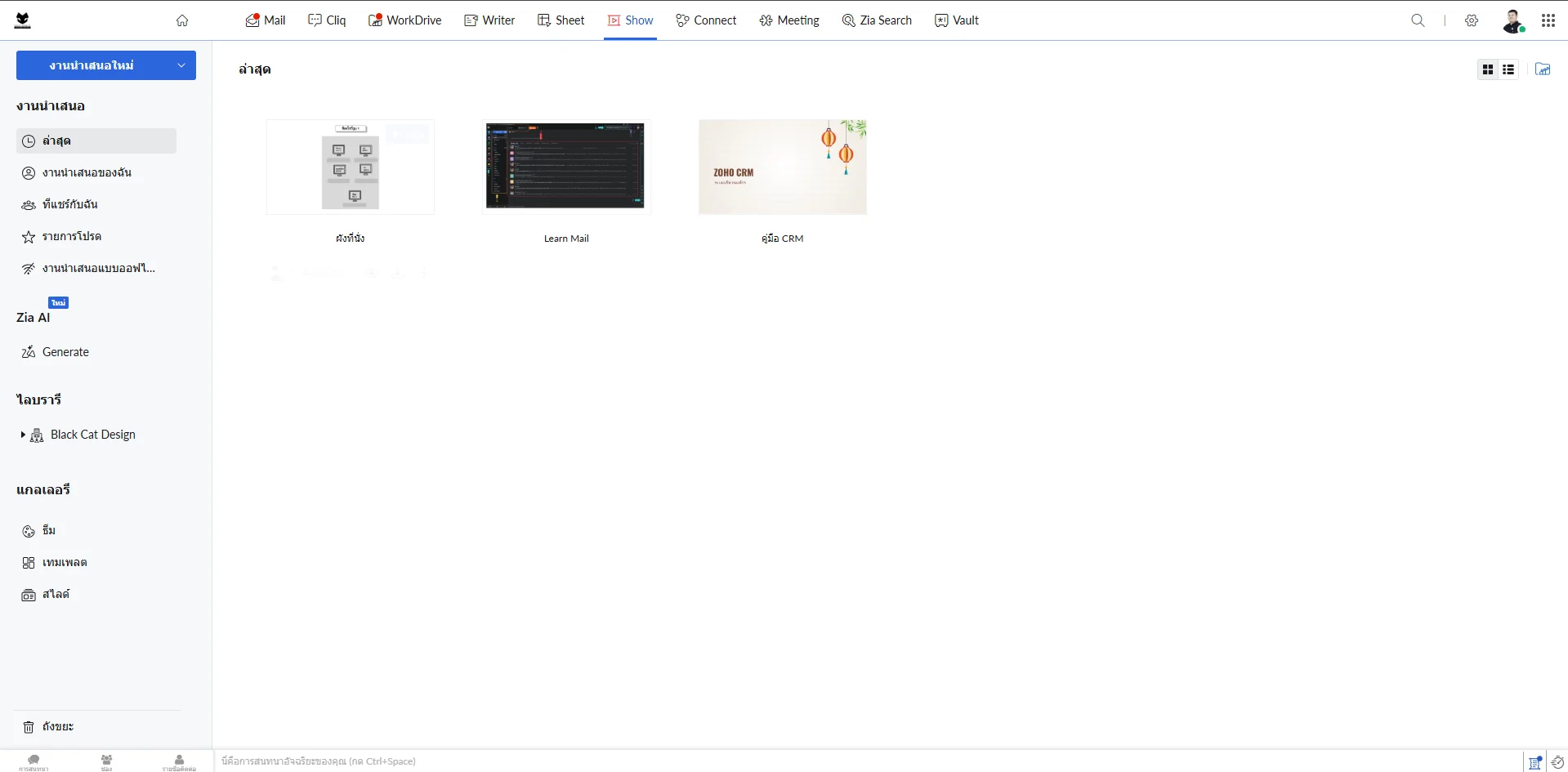Screen dimensions: 1568x772
Task: Switch to WorkDrive in top navigation
Action: (x=404, y=20)
